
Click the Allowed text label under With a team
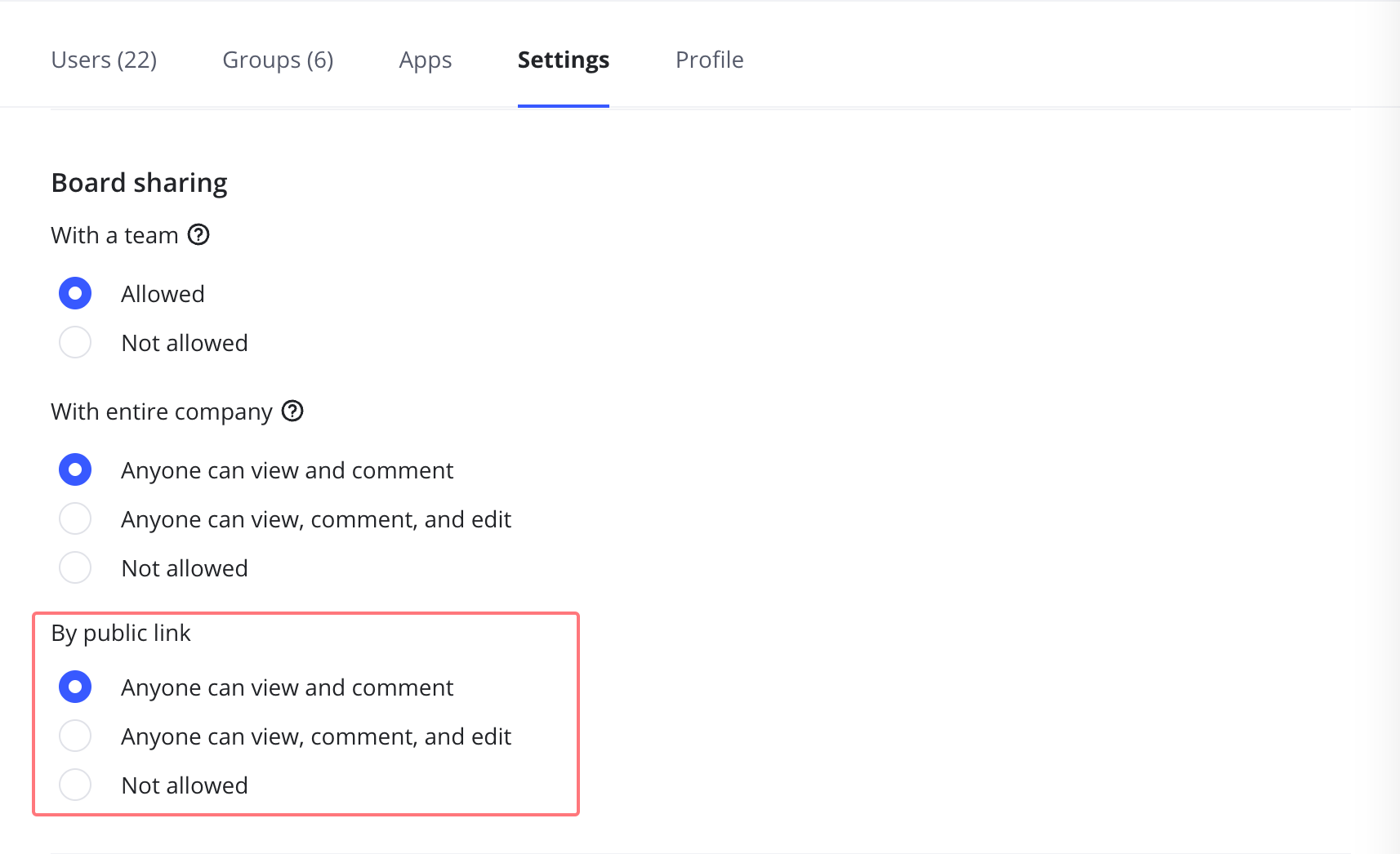[163, 295]
